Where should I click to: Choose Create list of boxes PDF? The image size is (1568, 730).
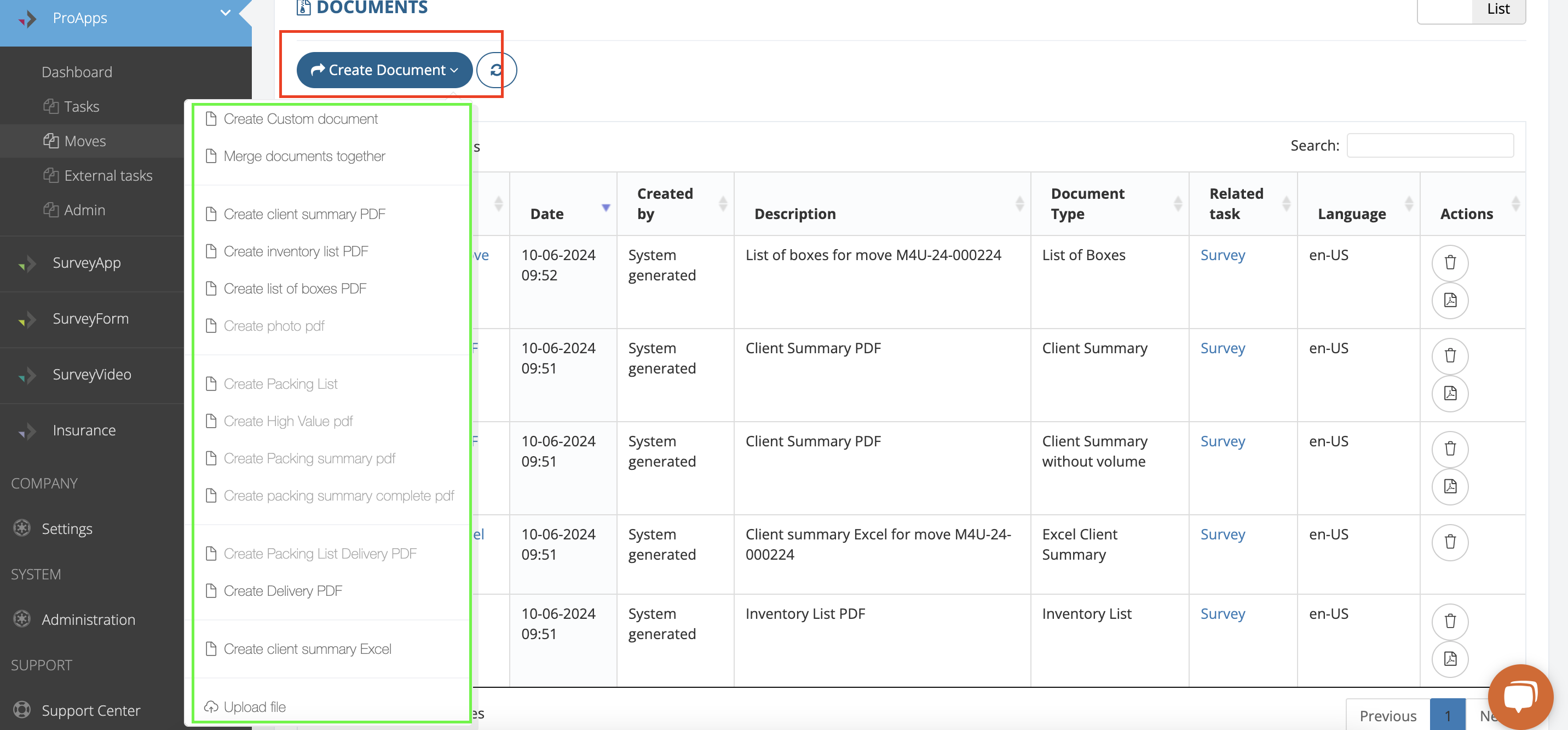pyautogui.click(x=295, y=289)
